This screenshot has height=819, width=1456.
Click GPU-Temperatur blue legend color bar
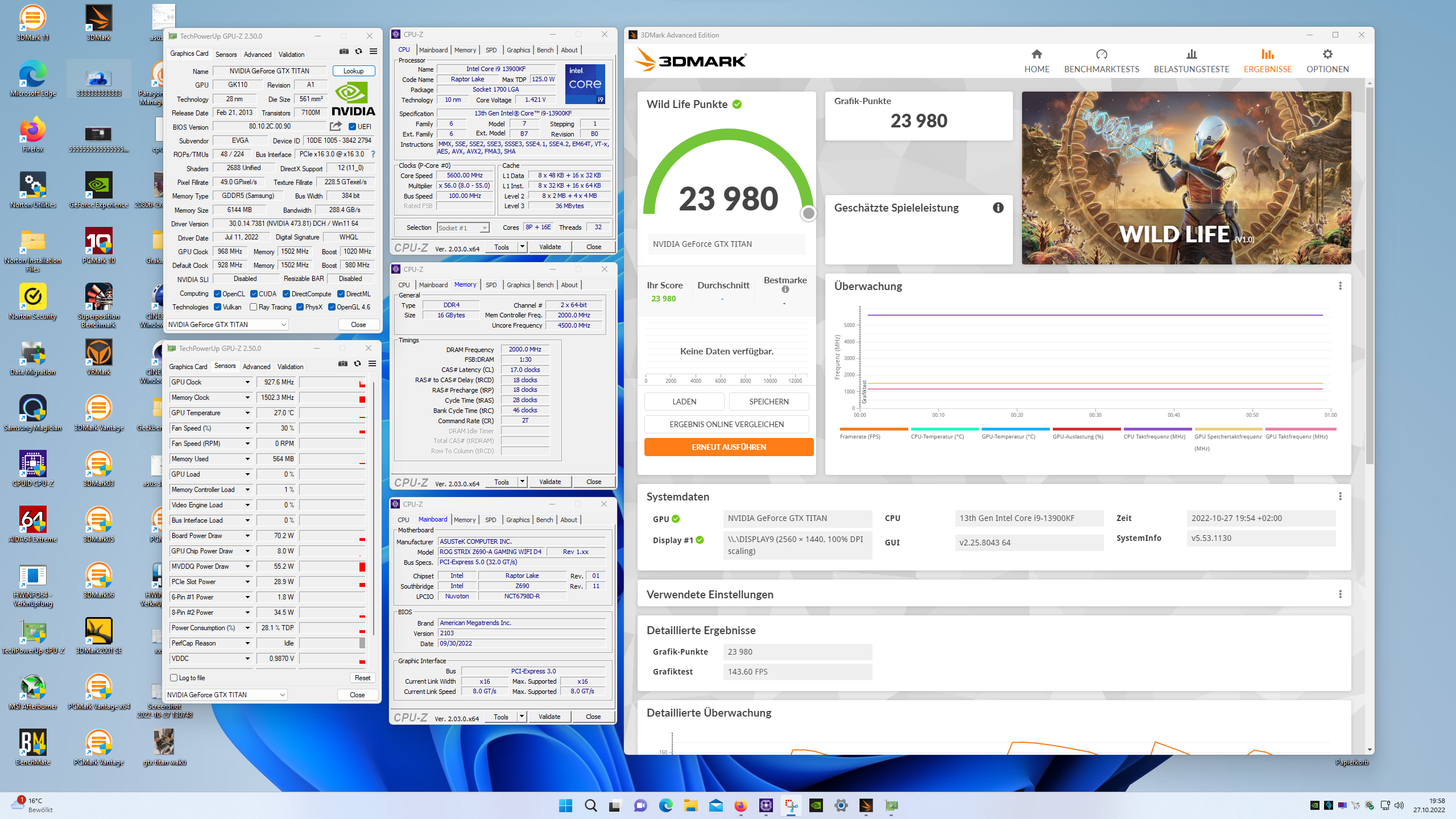tap(1015, 429)
